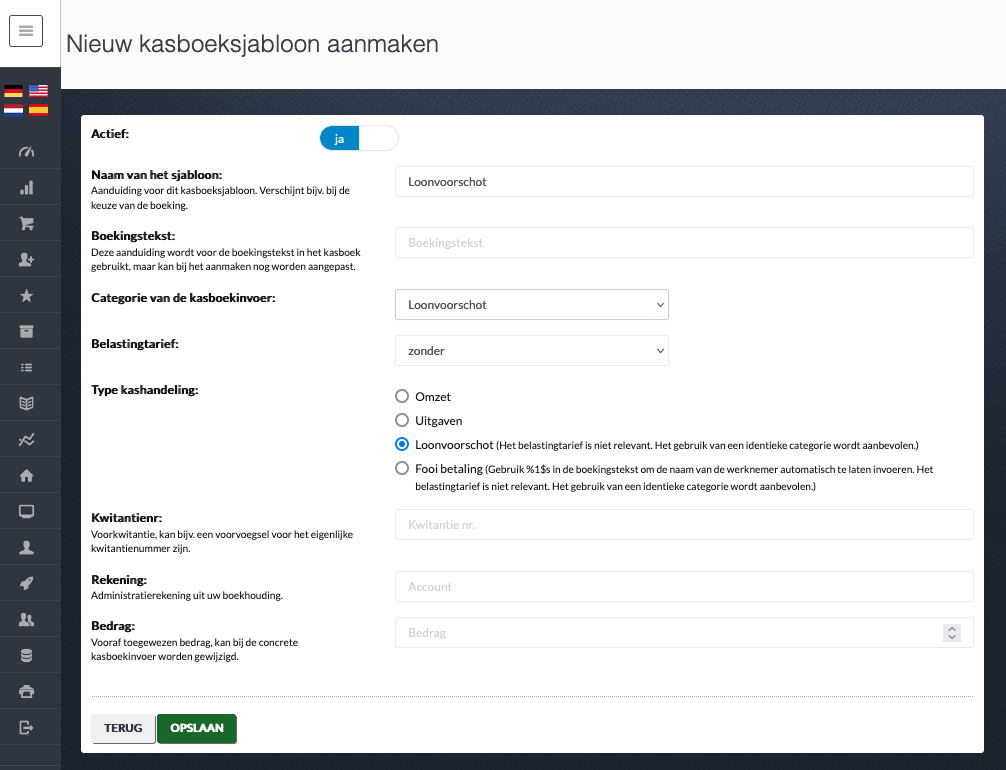Select the Uitgaven radio button
The width and height of the screenshot is (1006, 770).
(402, 420)
